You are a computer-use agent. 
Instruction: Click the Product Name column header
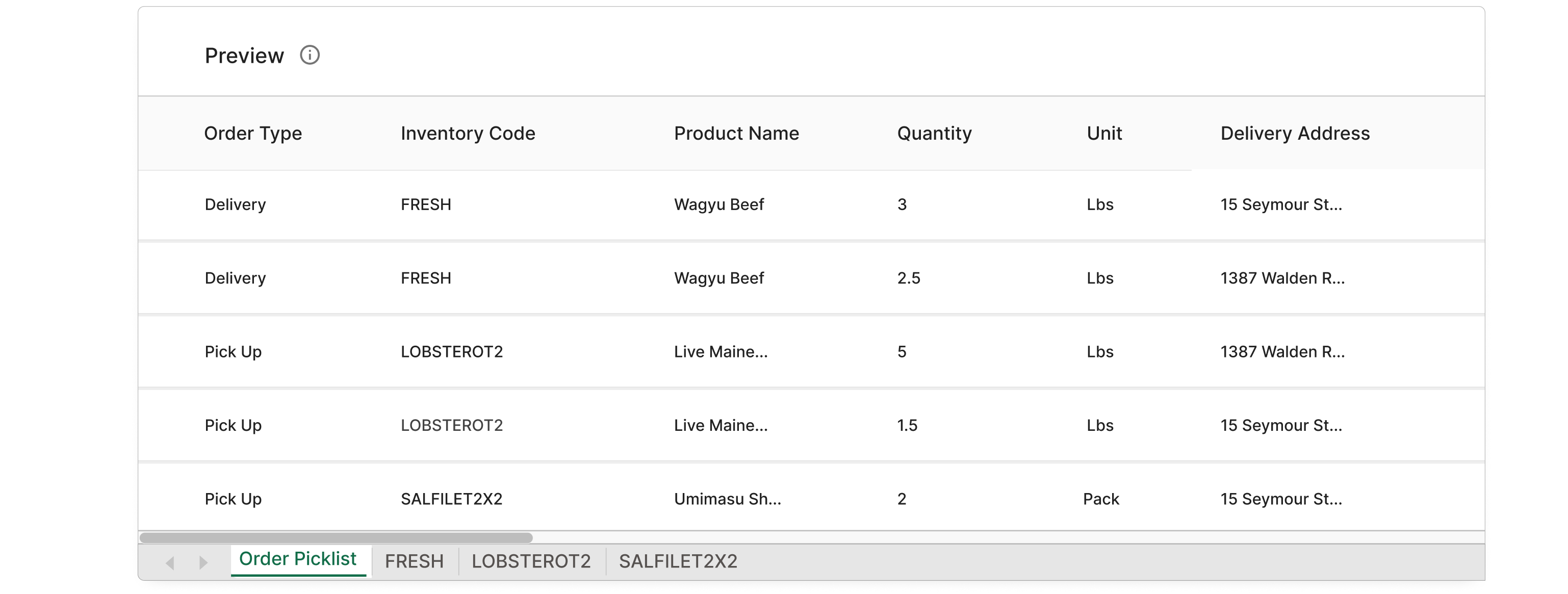736,133
